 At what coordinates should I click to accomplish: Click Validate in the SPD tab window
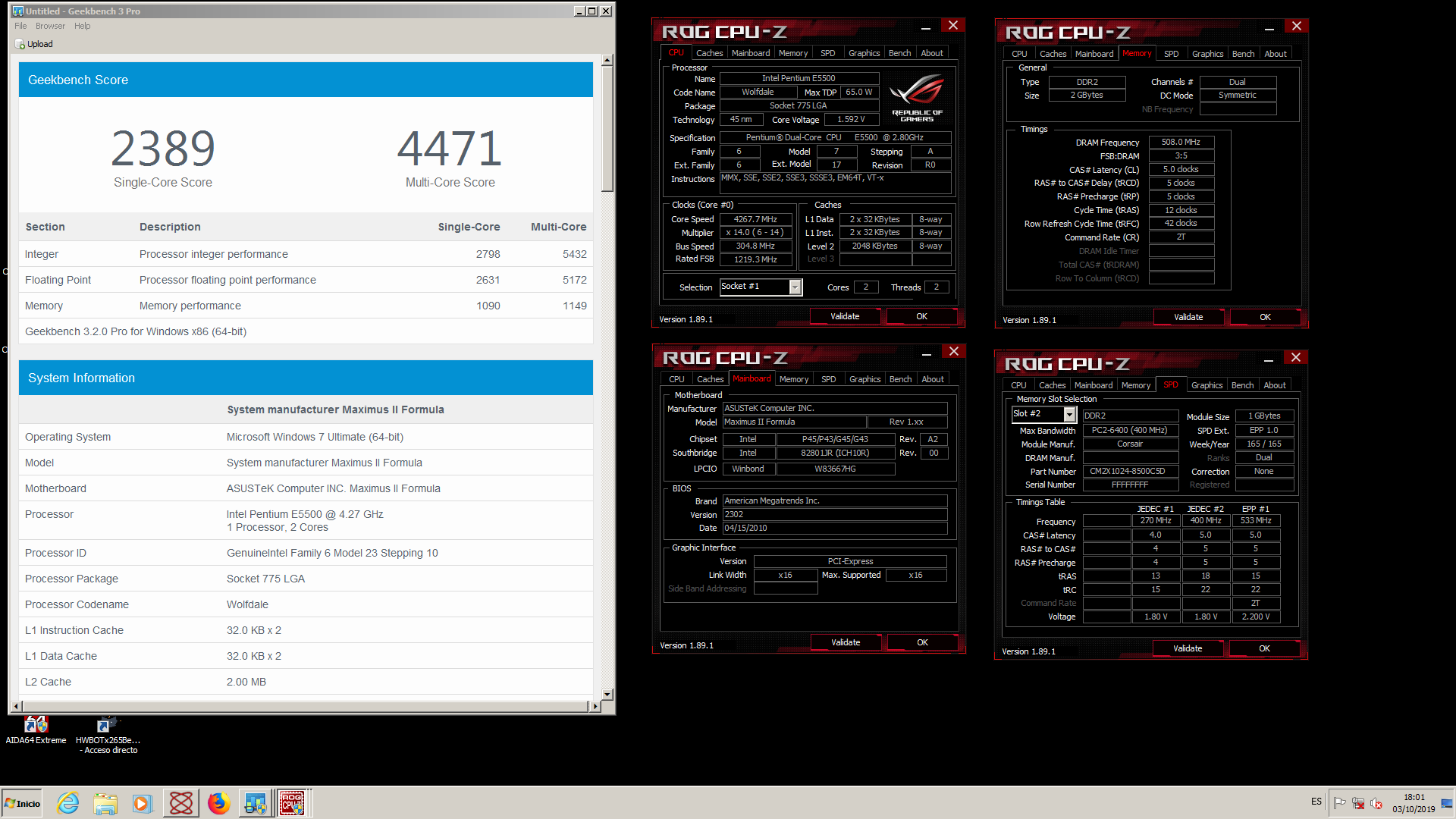click(1188, 648)
